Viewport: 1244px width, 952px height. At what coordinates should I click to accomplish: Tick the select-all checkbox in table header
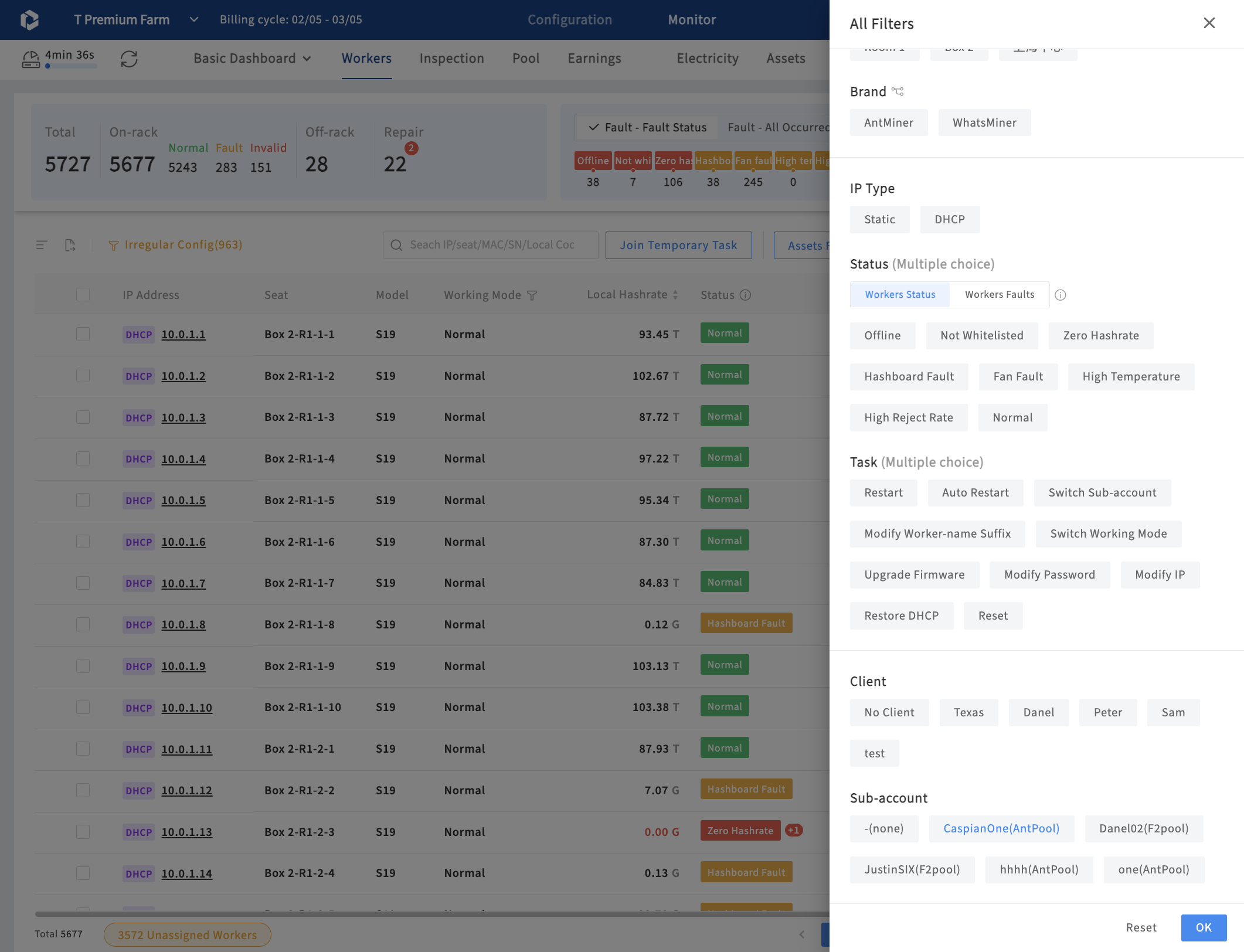[x=83, y=294]
